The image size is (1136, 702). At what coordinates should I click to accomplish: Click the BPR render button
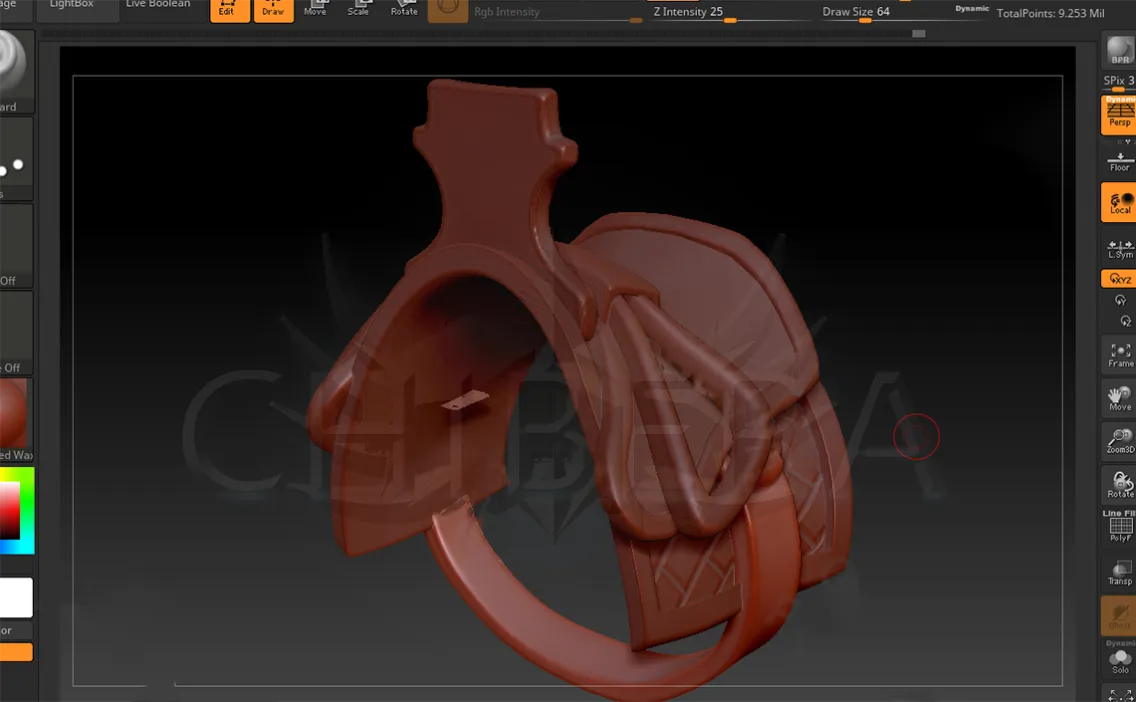click(x=1119, y=50)
